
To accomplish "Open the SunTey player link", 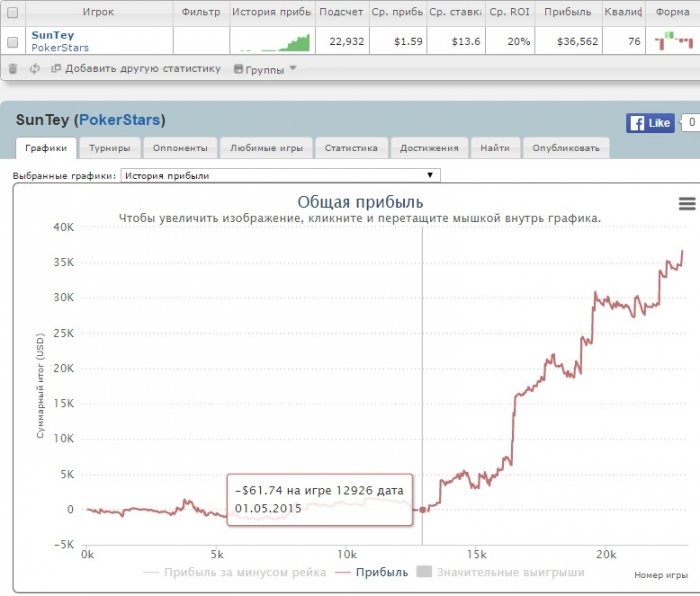I will pyautogui.click(x=53, y=35).
